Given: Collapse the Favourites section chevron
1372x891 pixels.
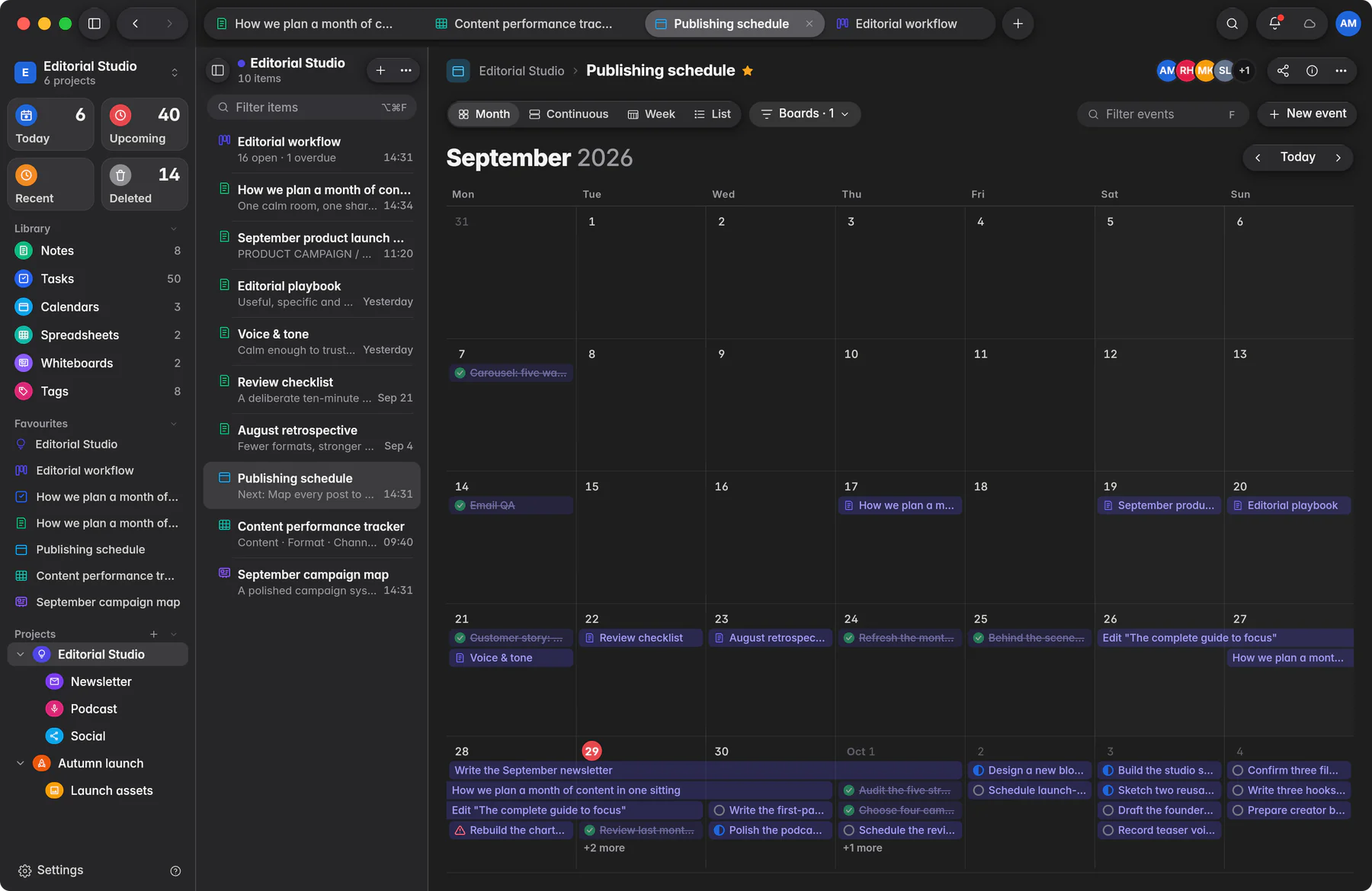Looking at the screenshot, I should (x=174, y=424).
